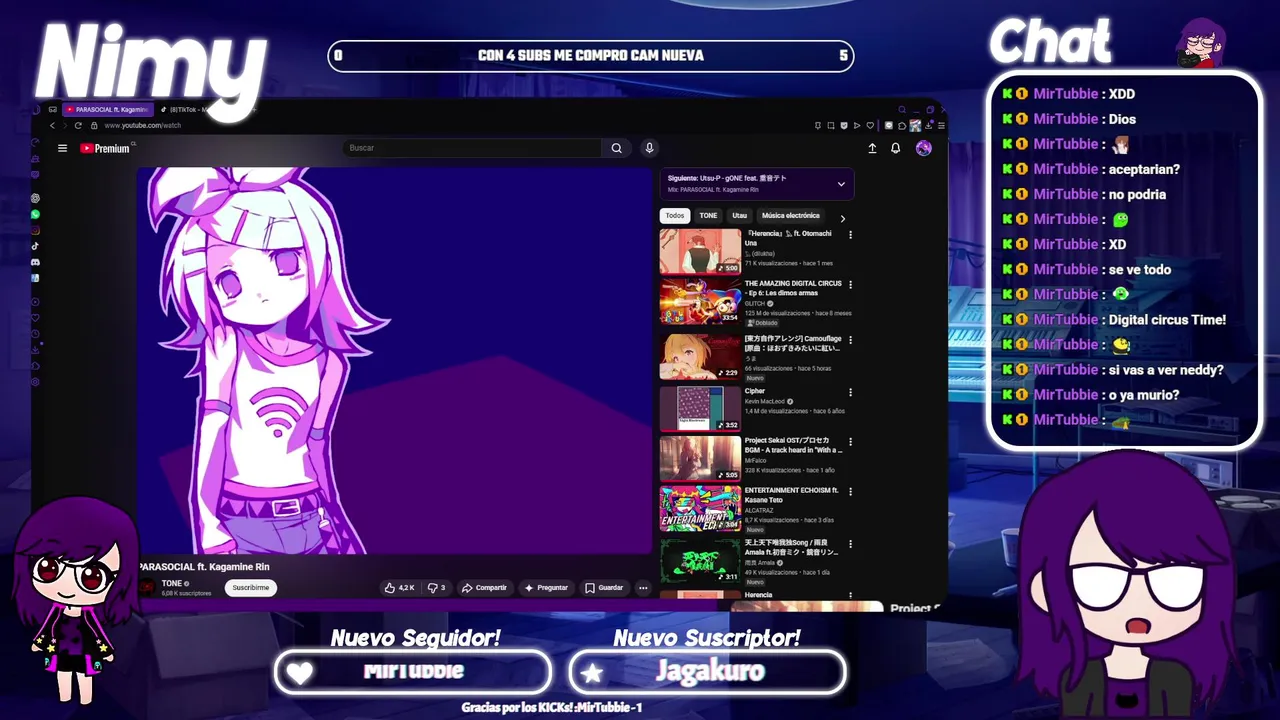Click the Guardar save button
This screenshot has height=720, width=1280.
(604, 588)
